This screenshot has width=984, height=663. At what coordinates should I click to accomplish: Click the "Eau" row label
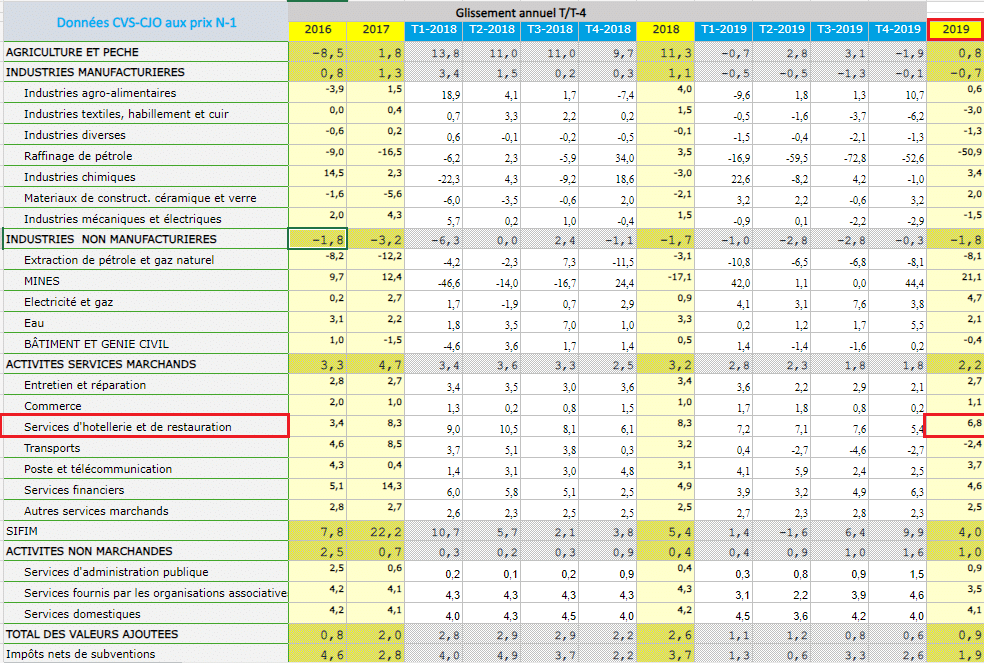33,323
